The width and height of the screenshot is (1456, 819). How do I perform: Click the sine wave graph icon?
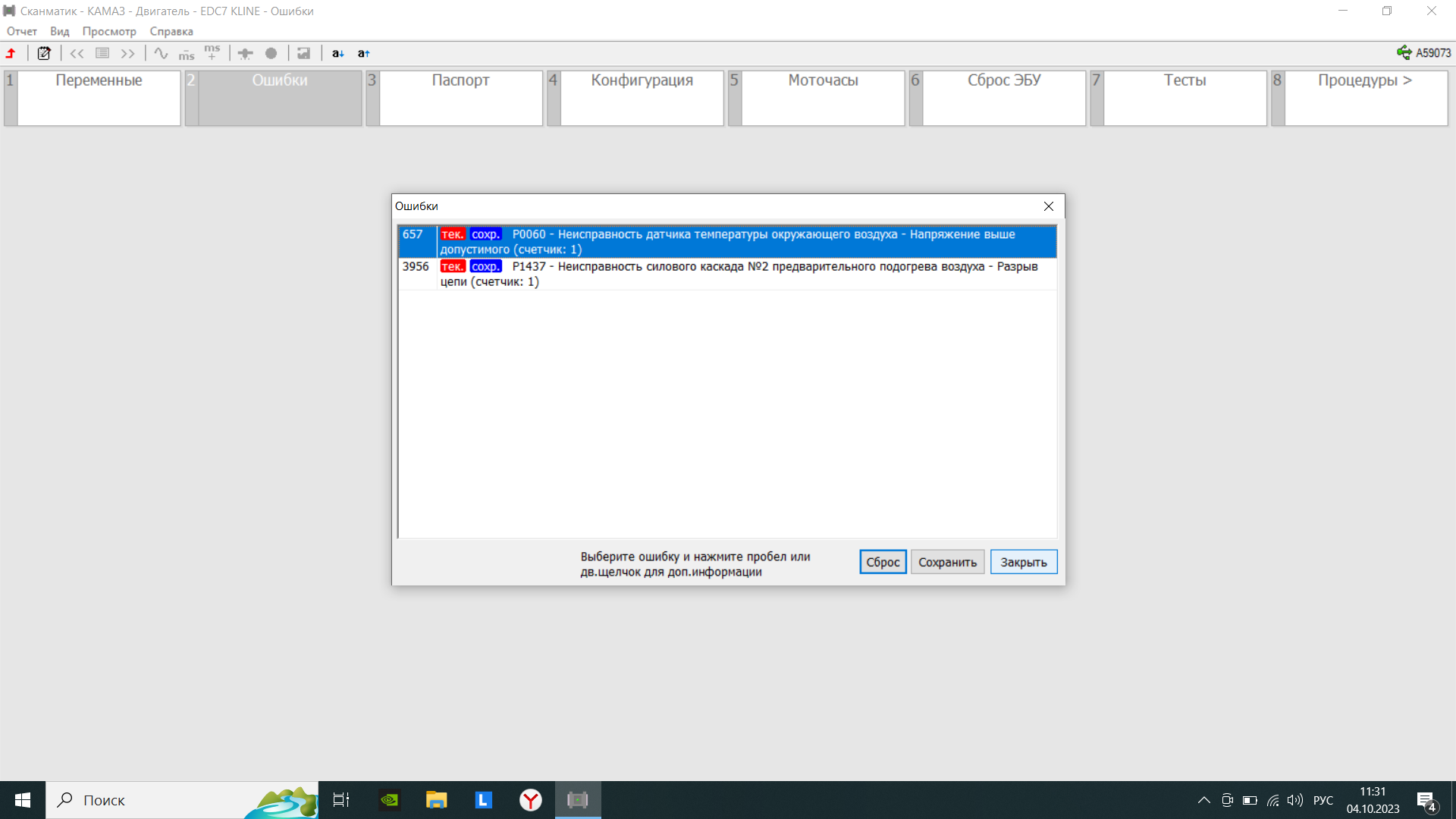[x=161, y=53]
